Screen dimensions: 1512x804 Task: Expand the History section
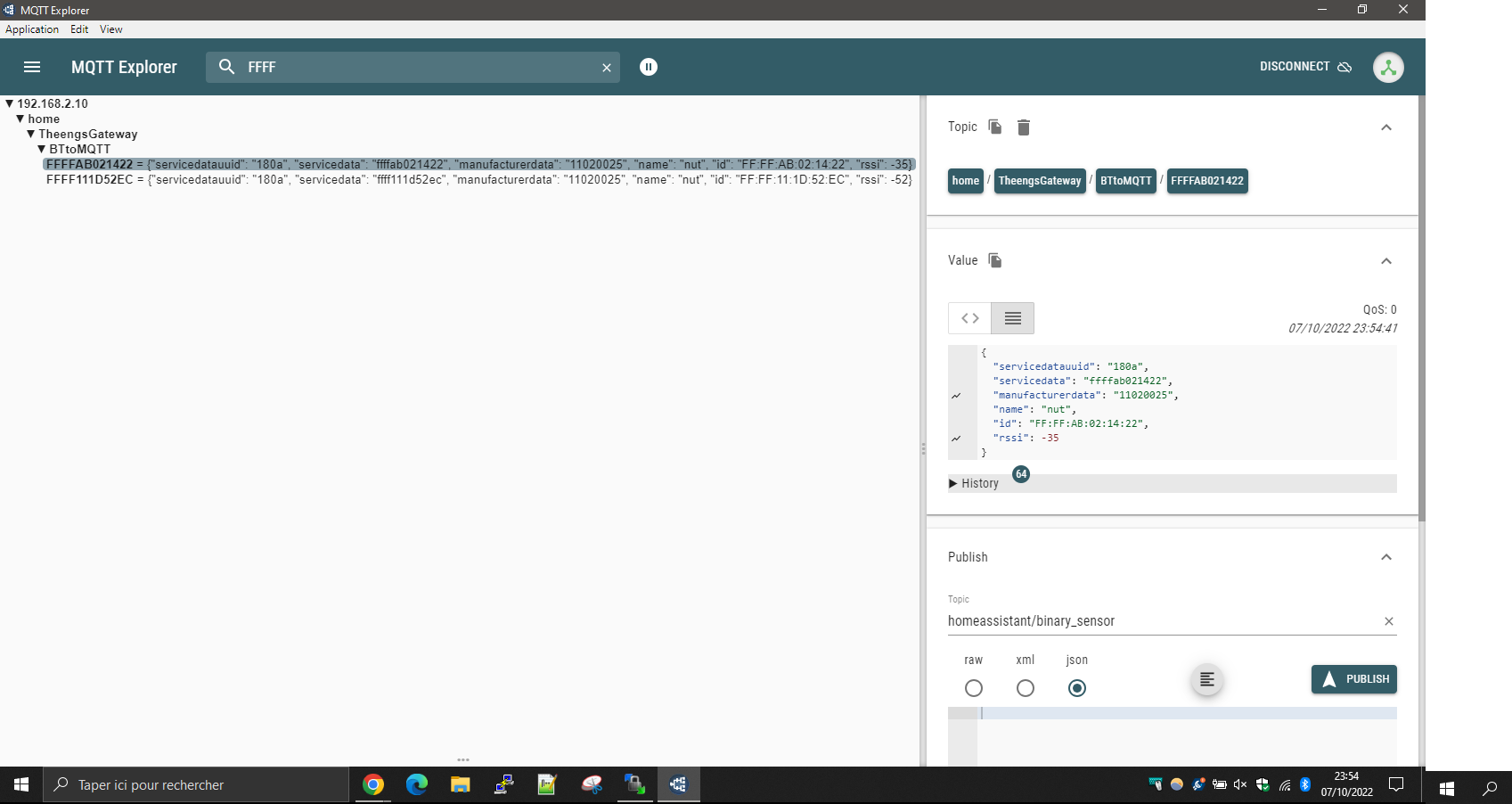[x=973, y=483]
